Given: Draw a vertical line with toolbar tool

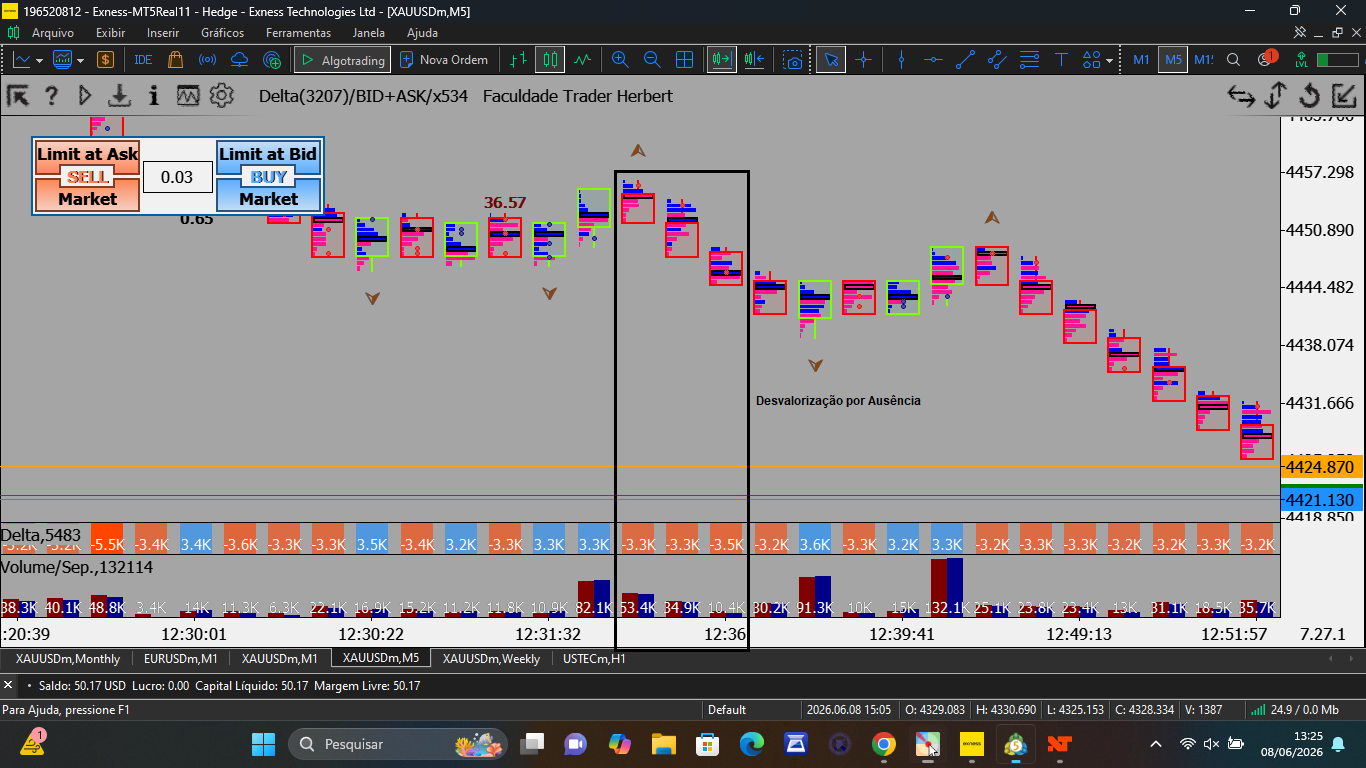Looking at the screenshot, I should click(x=901, y=60).
